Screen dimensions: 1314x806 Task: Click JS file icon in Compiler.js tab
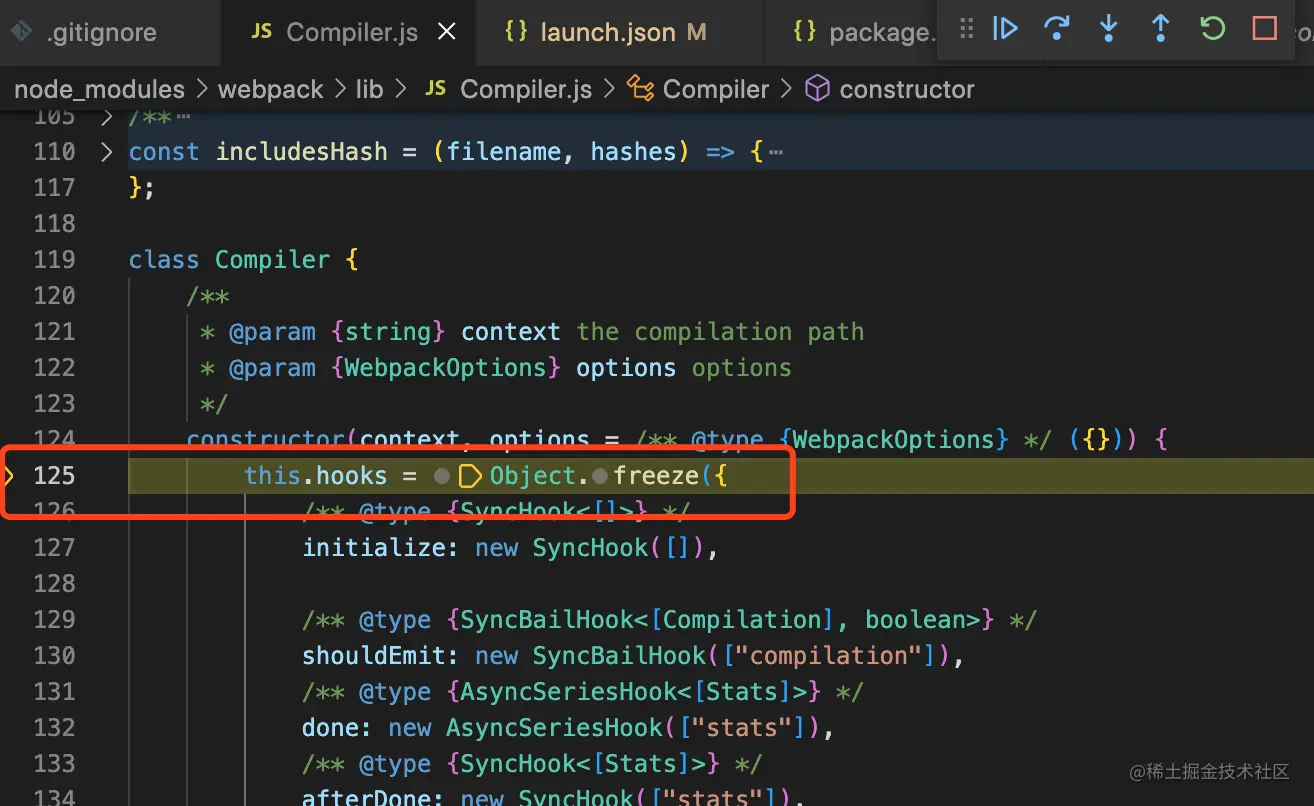(x=262, y=32)
